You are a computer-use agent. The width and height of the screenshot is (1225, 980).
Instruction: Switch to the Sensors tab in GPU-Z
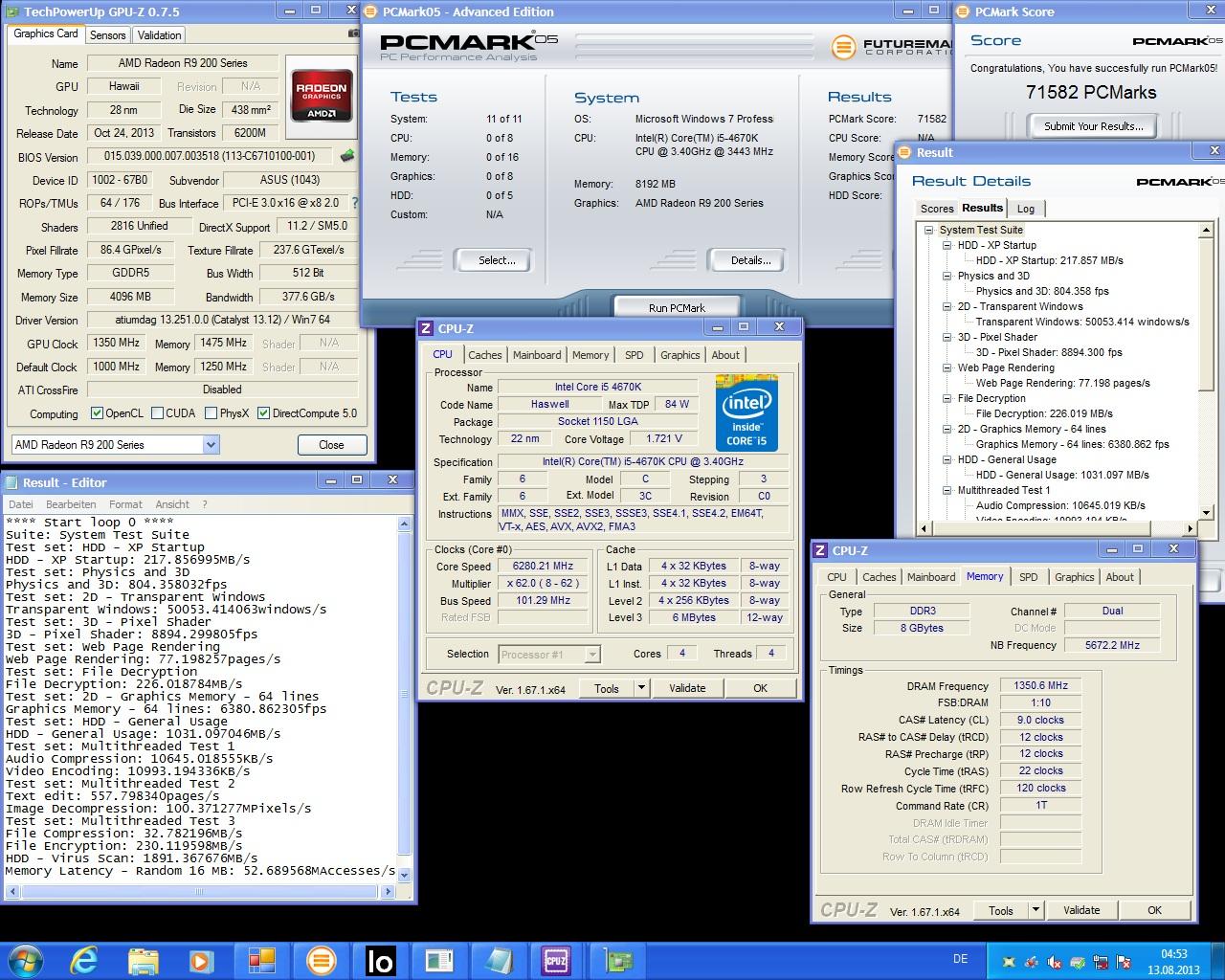pos(107,34)
